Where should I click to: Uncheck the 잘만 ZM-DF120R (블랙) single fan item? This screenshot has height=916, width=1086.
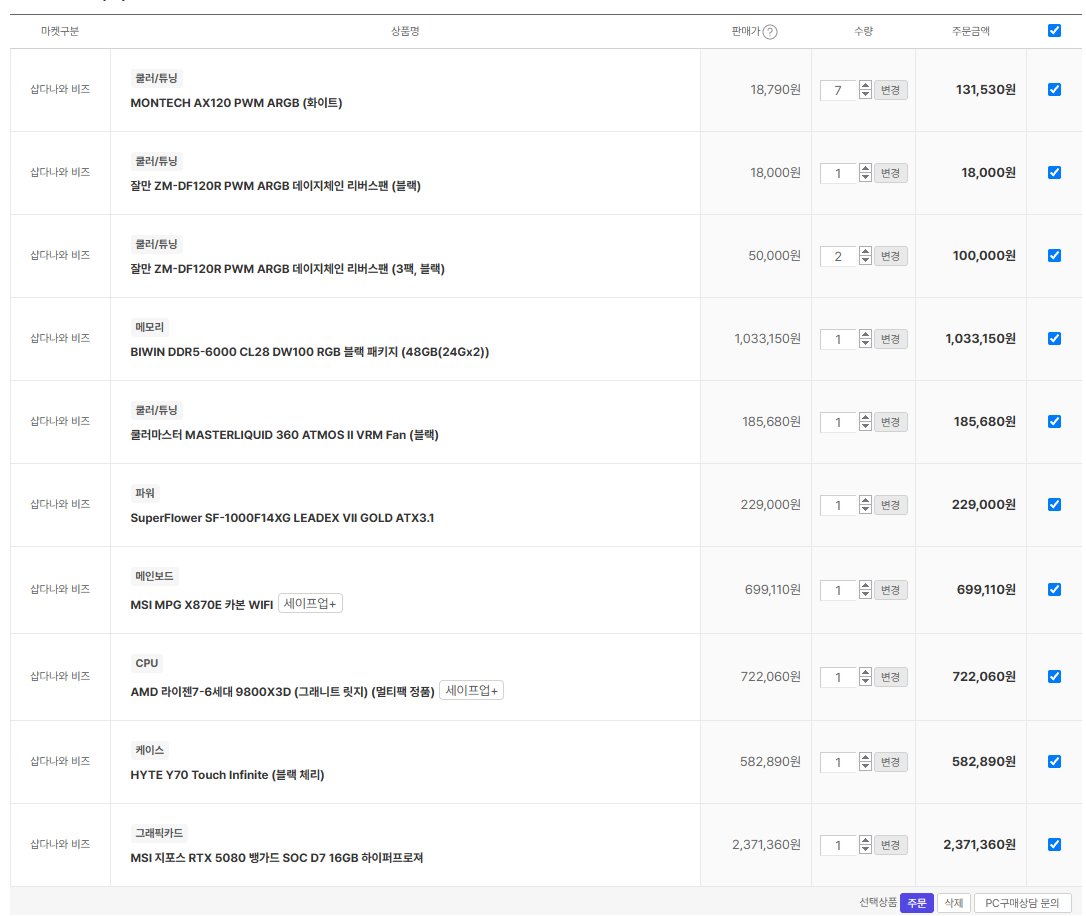(x=1054, y=172)
